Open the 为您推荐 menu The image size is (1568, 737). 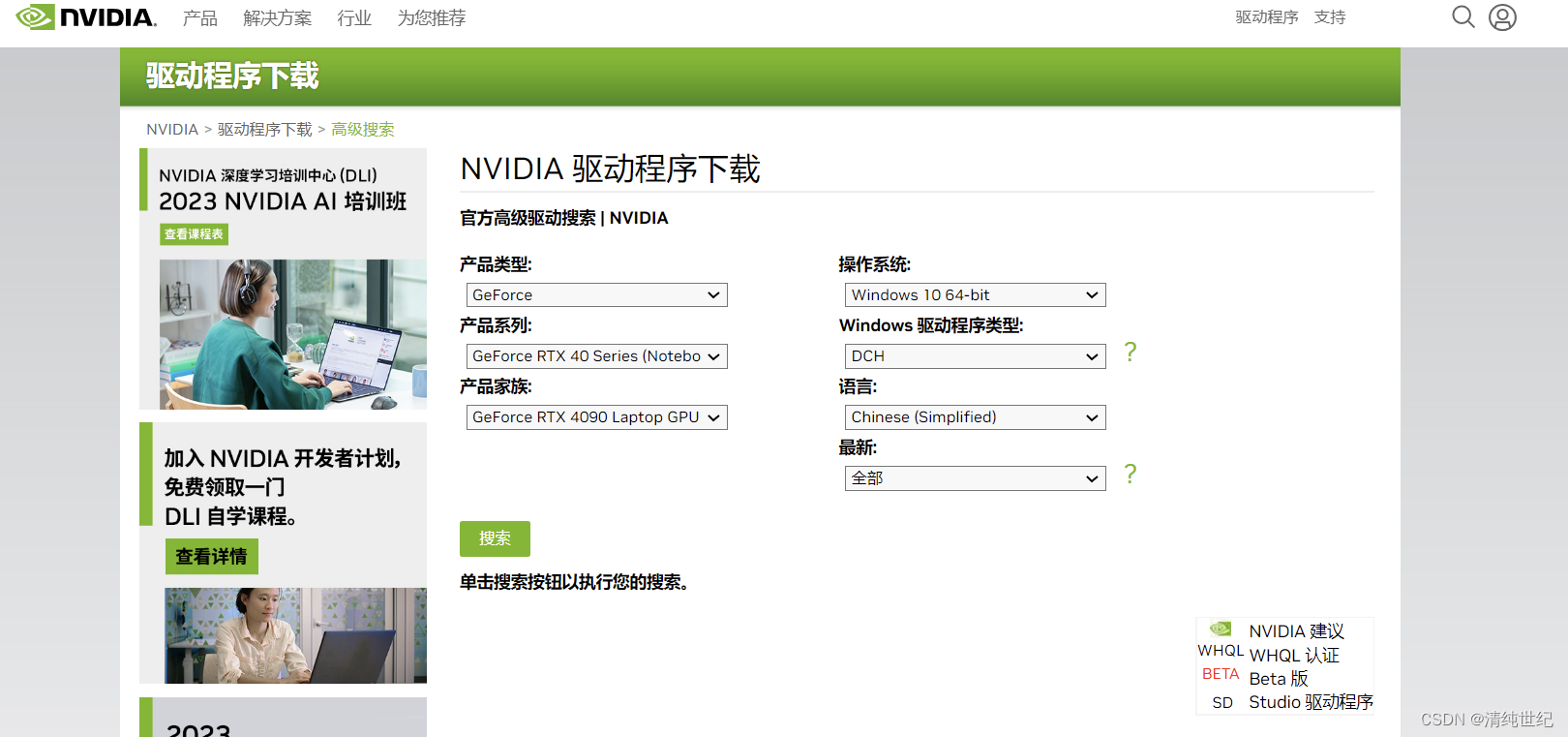[432, 17]
